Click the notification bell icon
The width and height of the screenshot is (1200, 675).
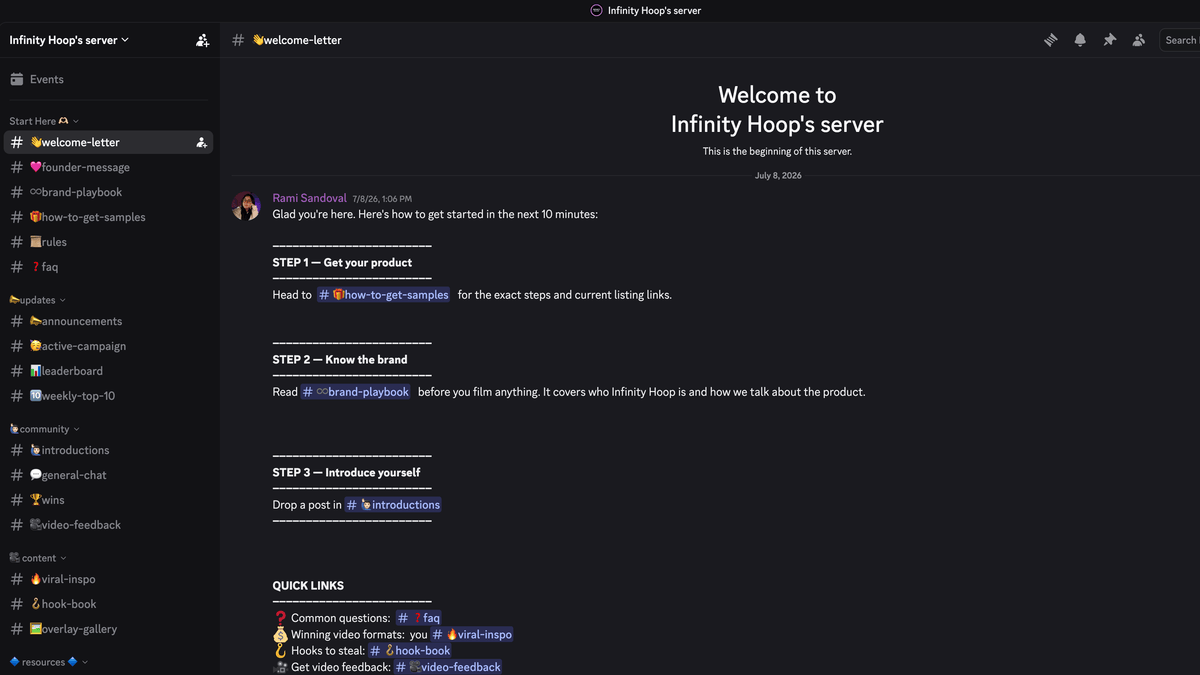coord(1080,40)
